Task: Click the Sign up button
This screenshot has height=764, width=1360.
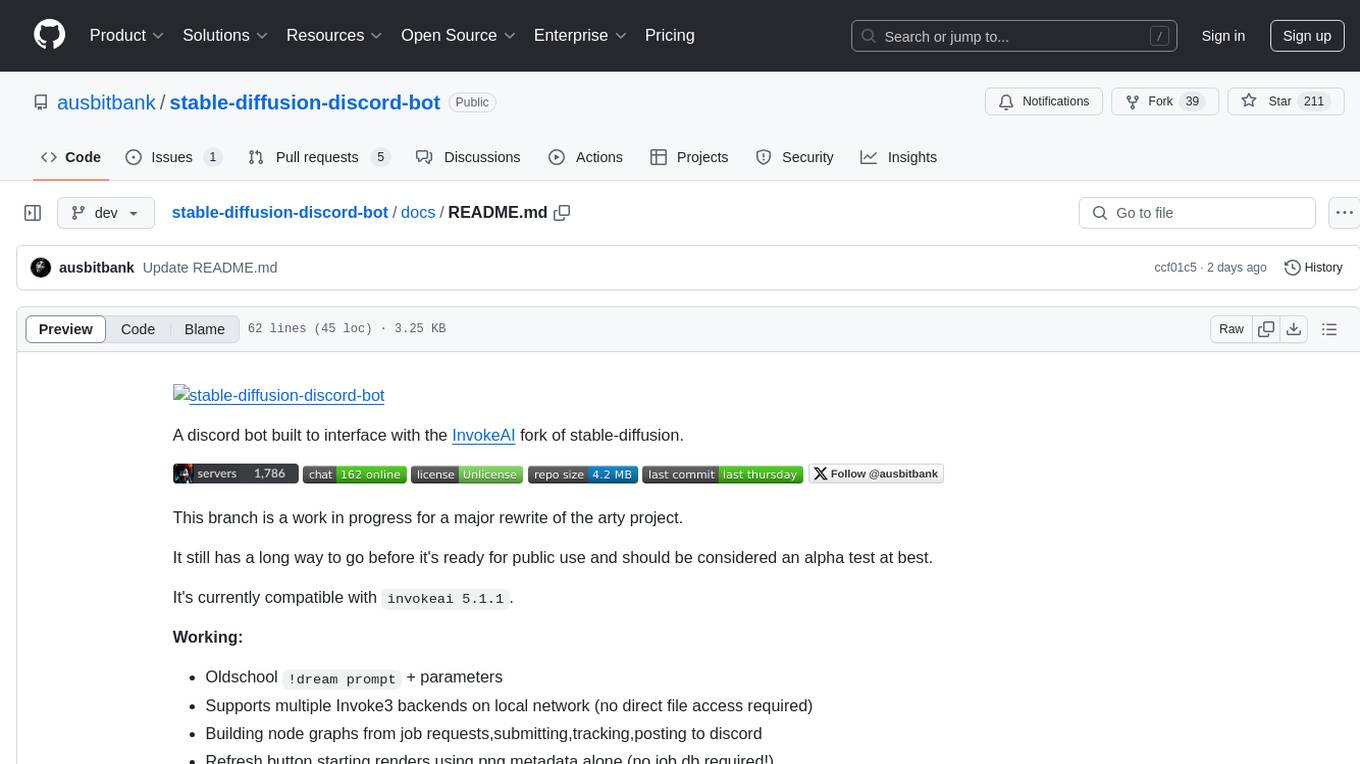Action: 1307,36
